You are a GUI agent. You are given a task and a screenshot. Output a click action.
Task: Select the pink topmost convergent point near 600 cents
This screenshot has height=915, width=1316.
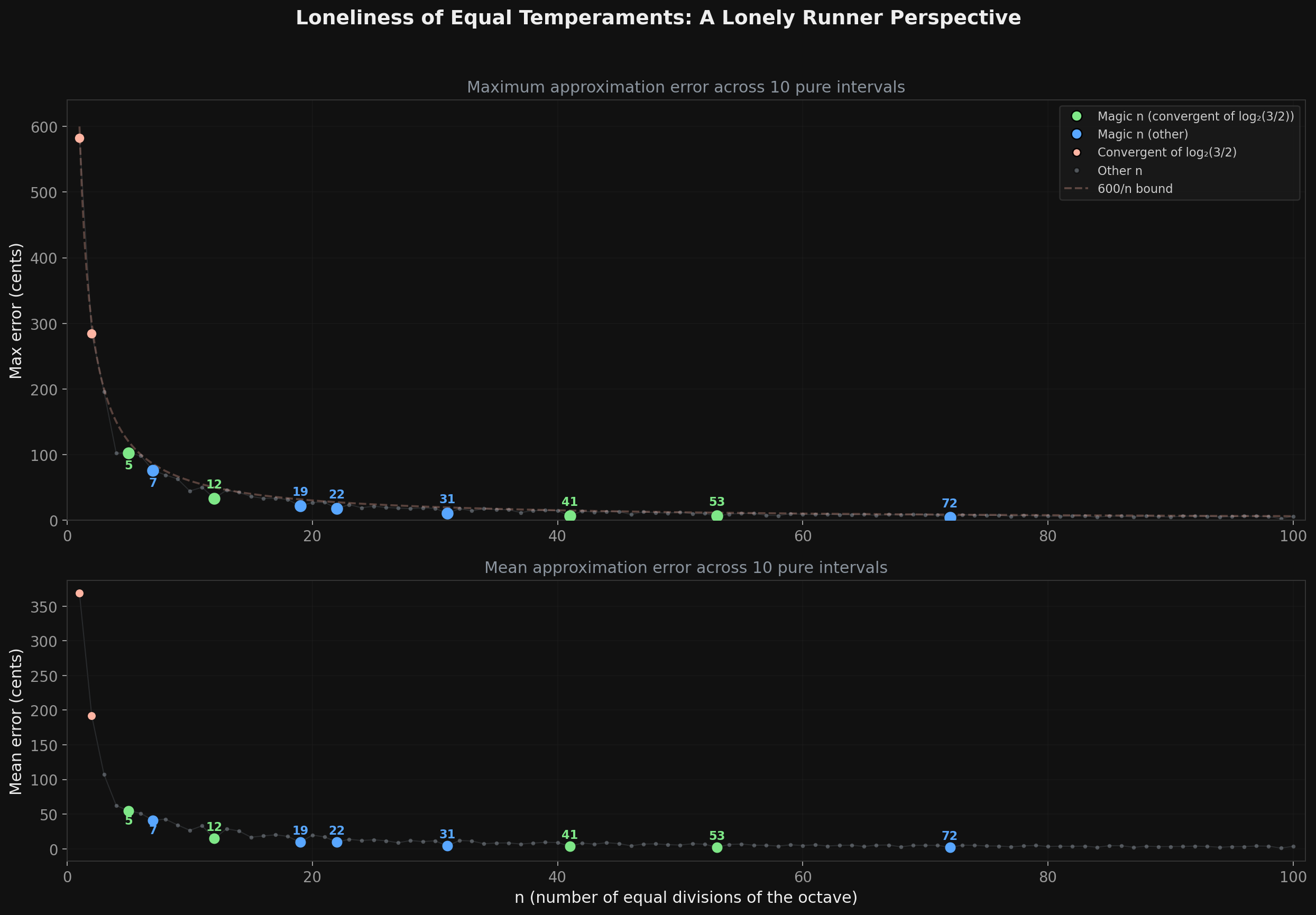[x=80, y=137]
